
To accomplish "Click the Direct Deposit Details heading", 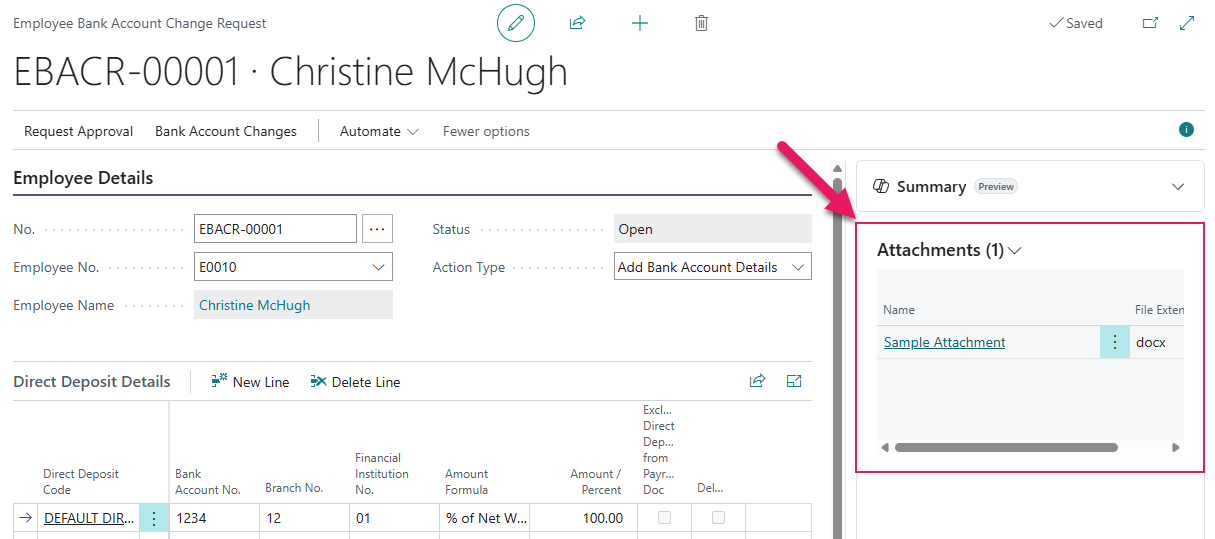I will pos(92,381).
